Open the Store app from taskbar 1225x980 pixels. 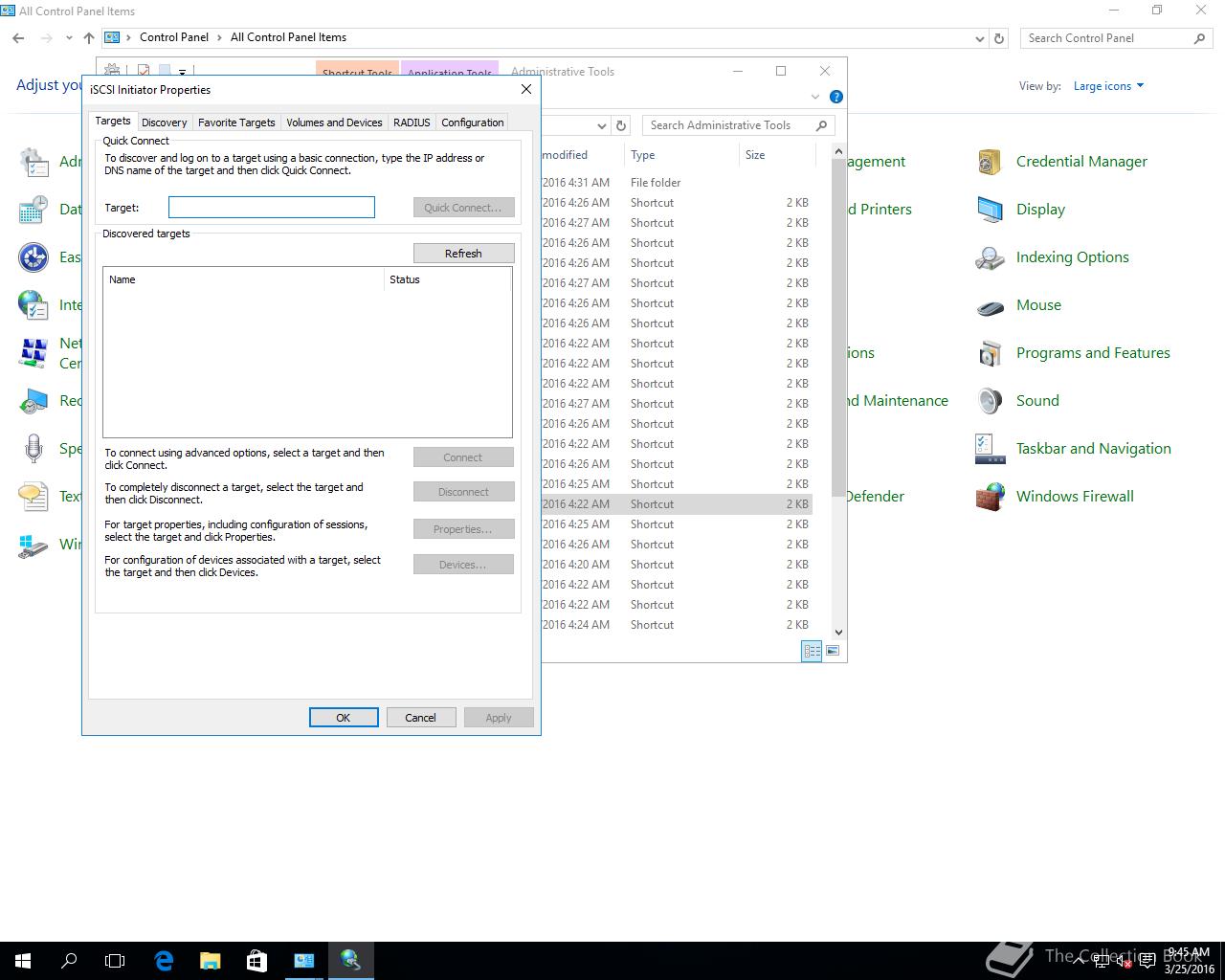pyautogui.click(x=256, y=960)
